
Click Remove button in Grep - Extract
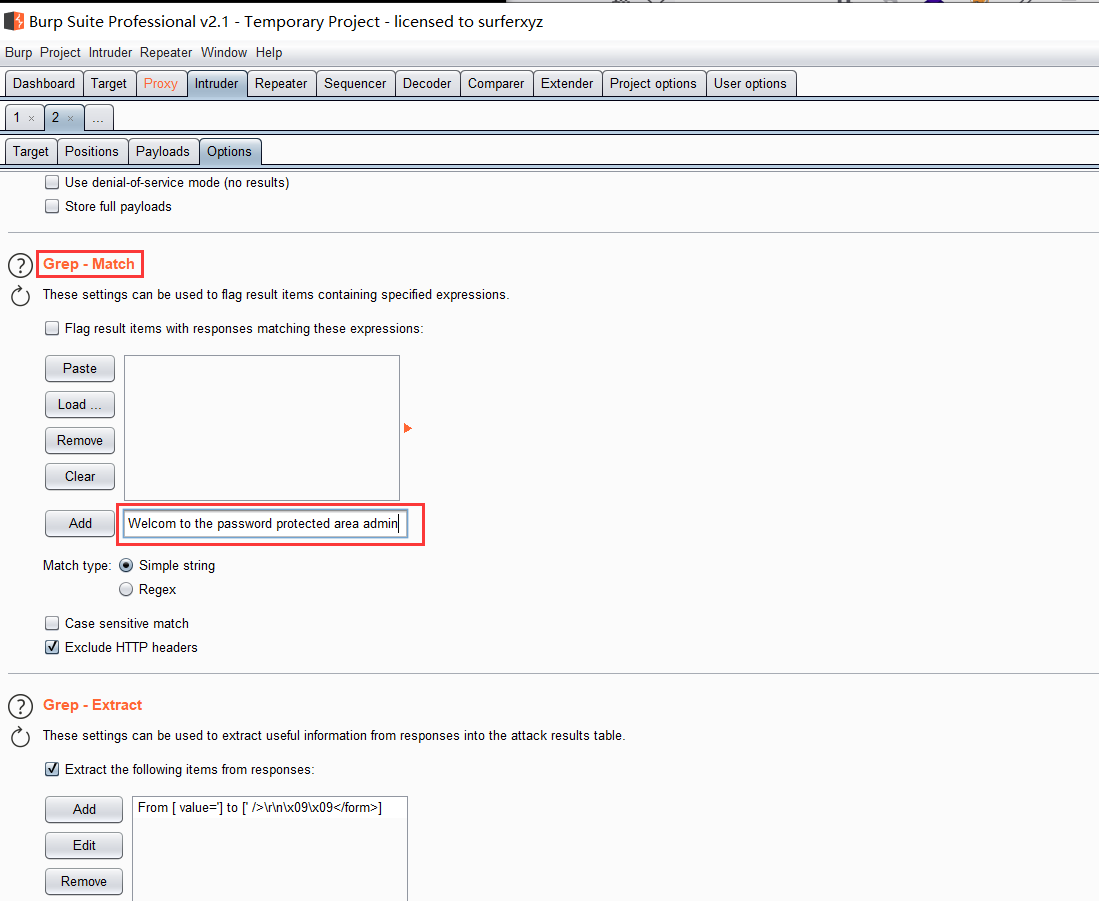[84, 881]
